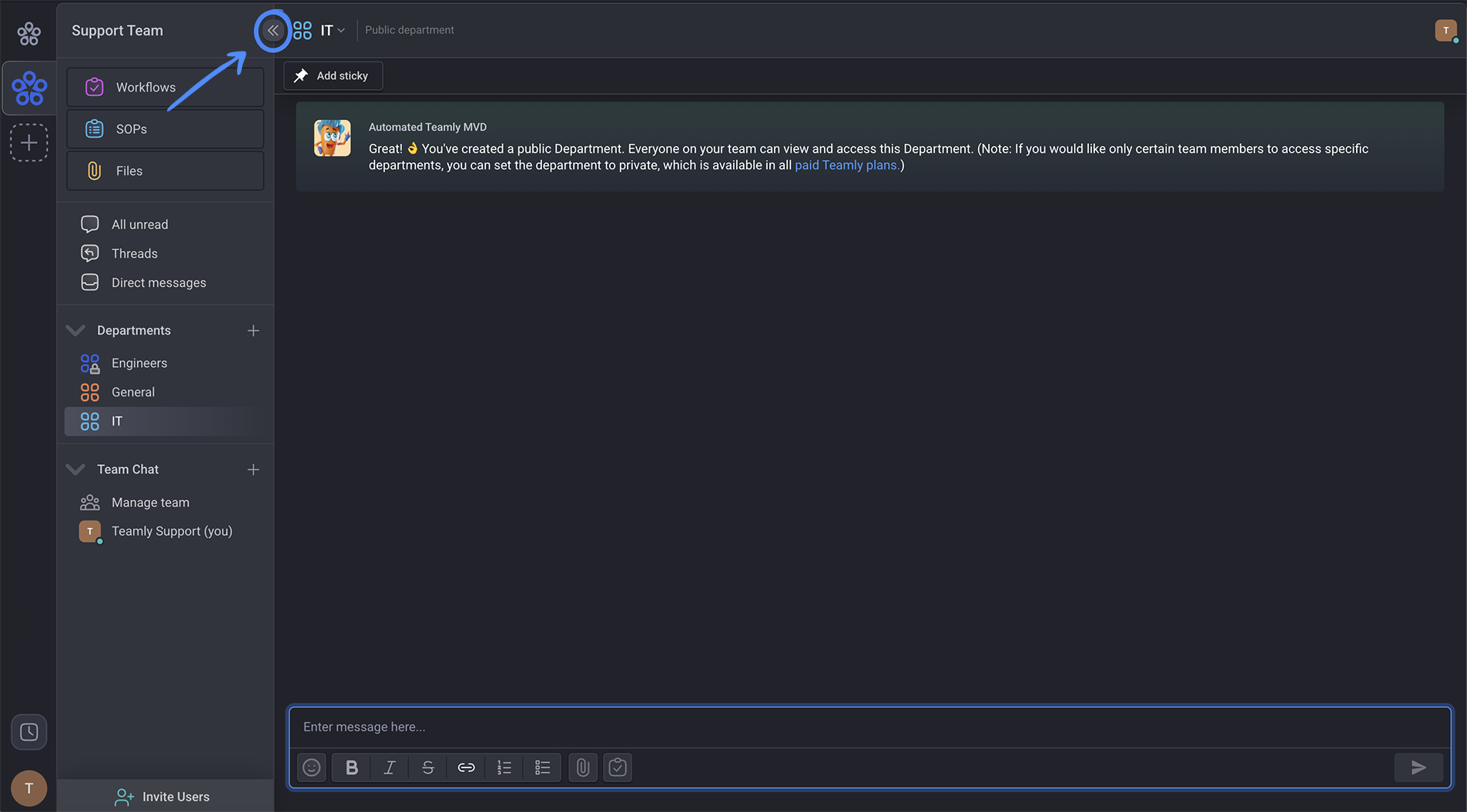Add a new department with plus
Image resolution: width=1467 pixels, height=812 pixels.
[253, 330]
